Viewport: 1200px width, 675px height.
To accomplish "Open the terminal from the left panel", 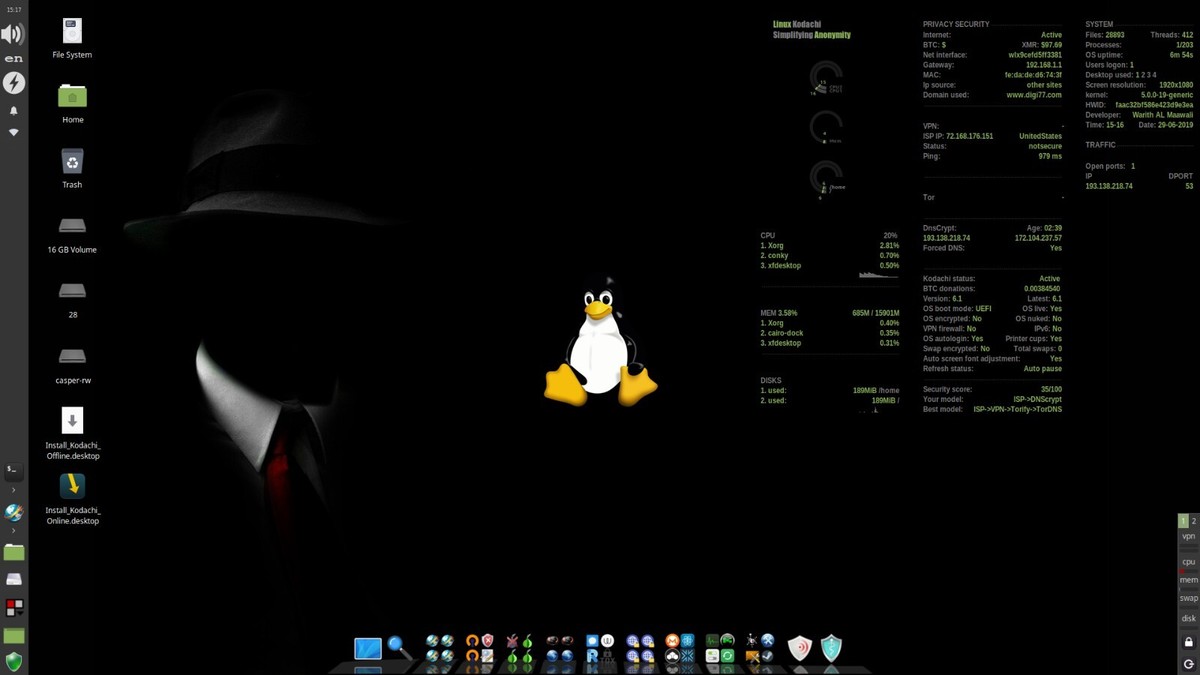I will (x=13, y=470).
